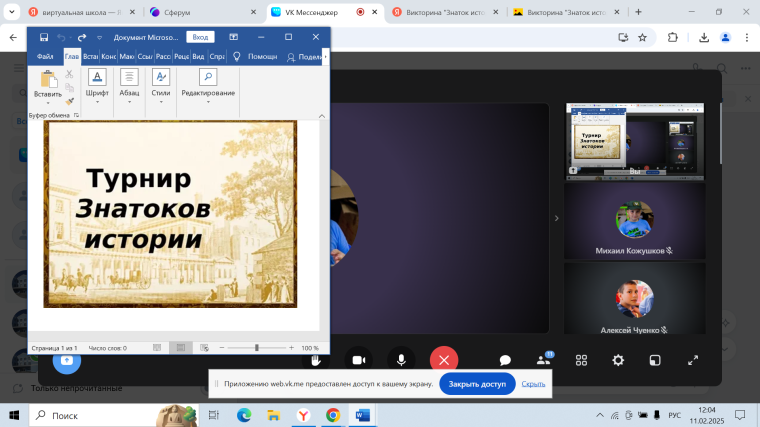The image size is (760, 427).
Task: Click the Турнир Знатоков истории picture
Action: coord(170,214)
